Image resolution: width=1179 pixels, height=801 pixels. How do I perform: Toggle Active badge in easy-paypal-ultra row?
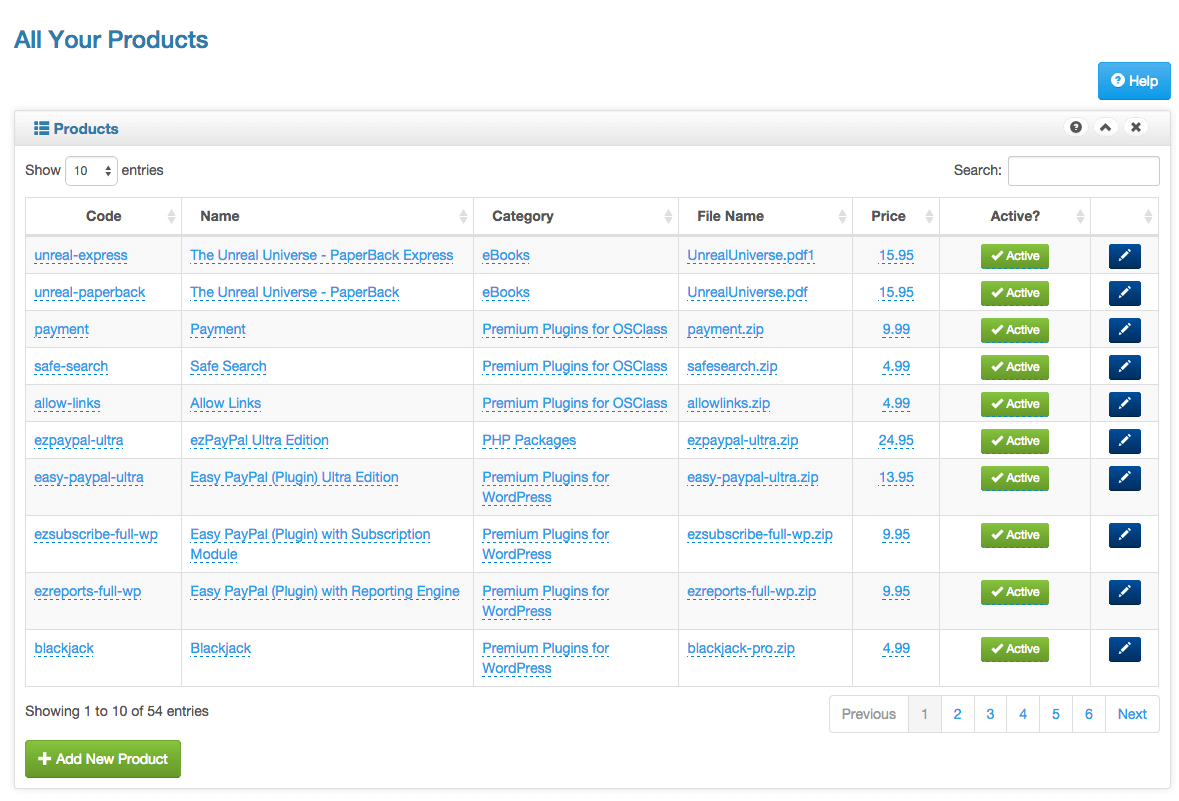[1014, 478]
